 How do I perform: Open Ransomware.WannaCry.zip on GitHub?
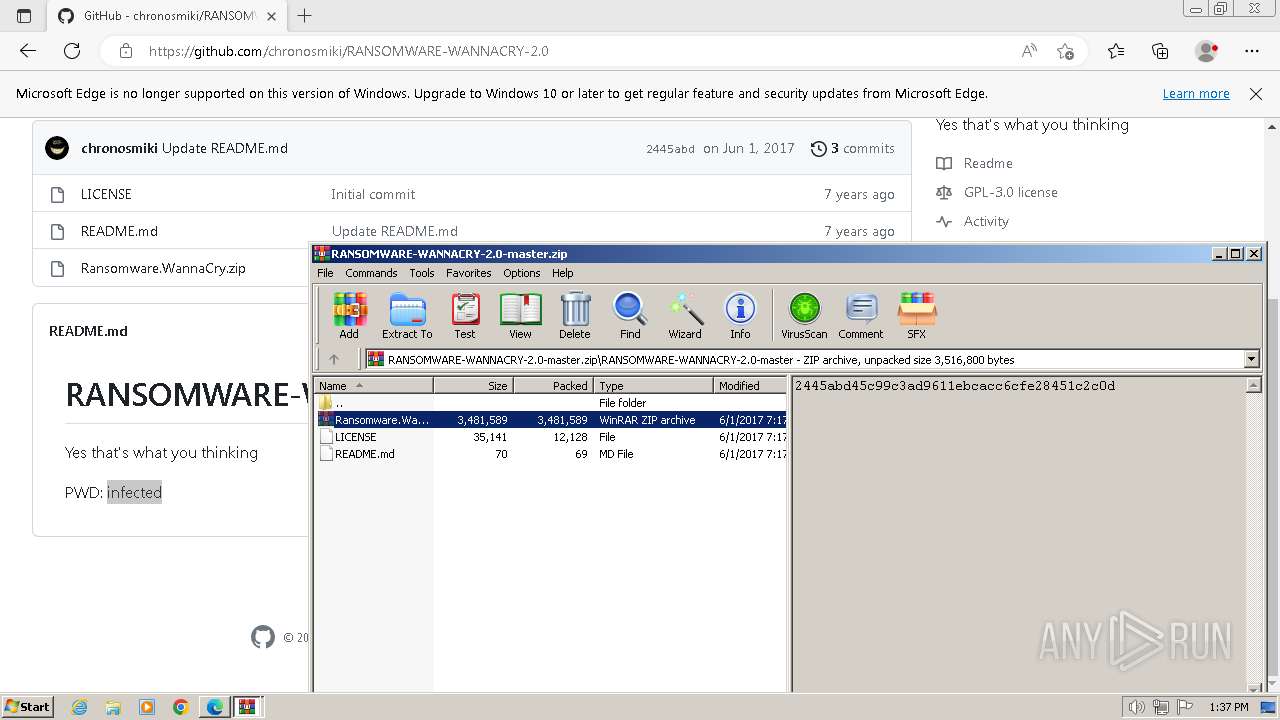tap(163, 268)
